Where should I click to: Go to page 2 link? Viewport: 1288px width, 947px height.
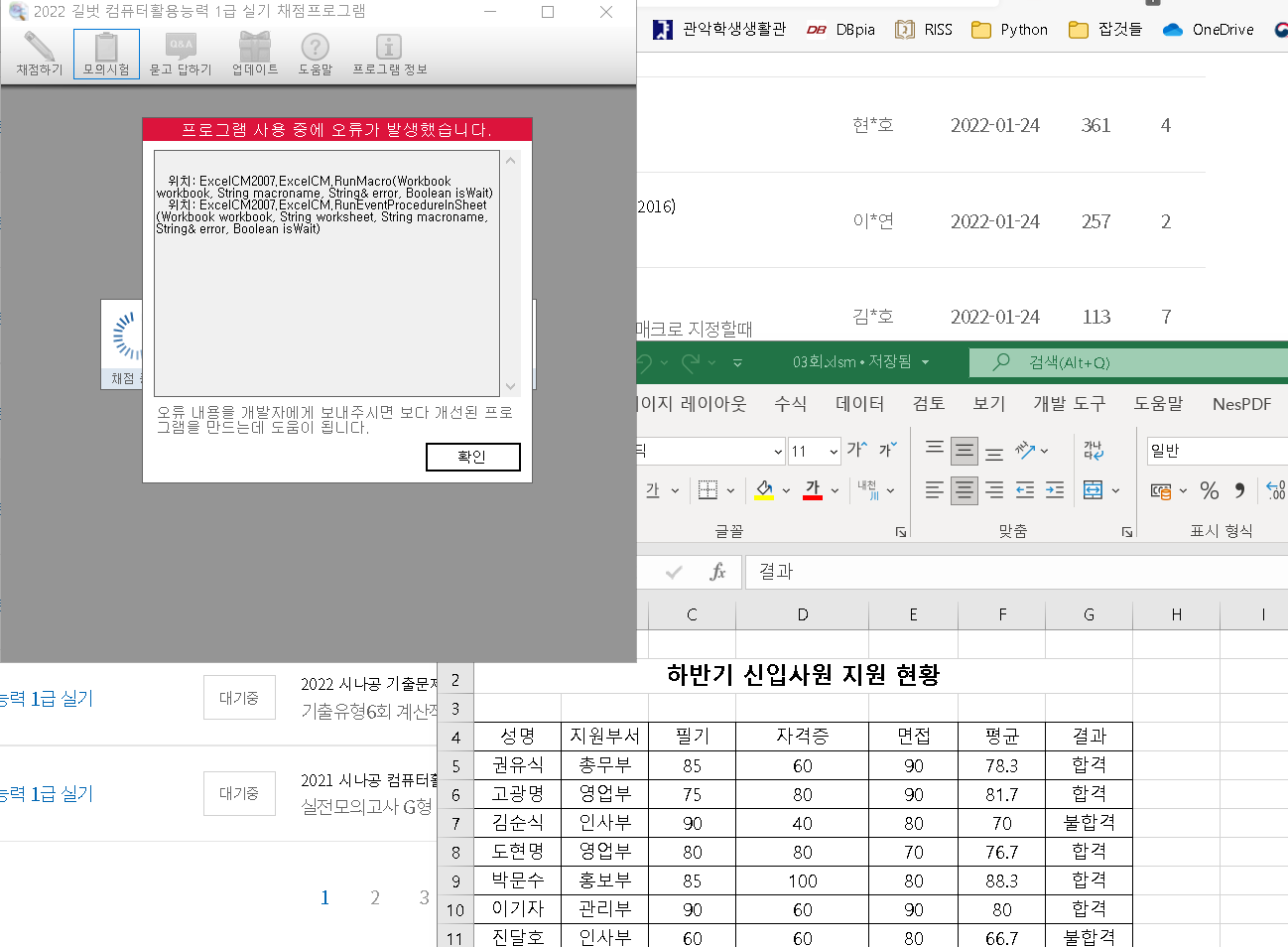(375, 897)
